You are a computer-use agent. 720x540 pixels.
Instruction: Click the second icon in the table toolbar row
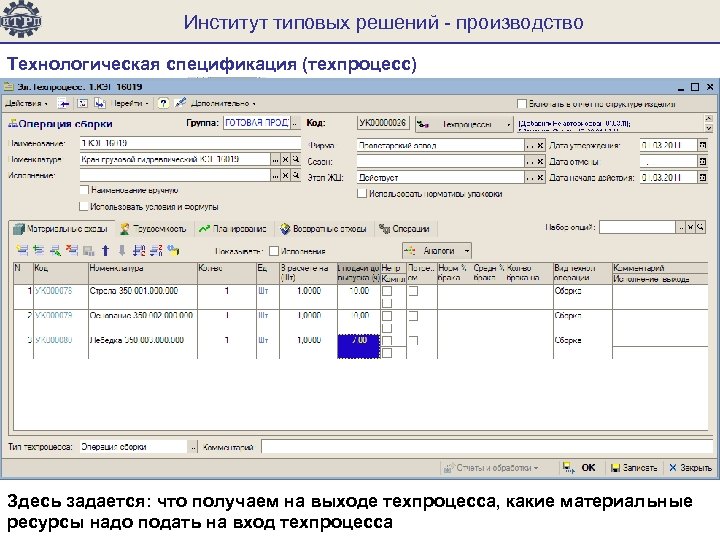coord(39,250)
